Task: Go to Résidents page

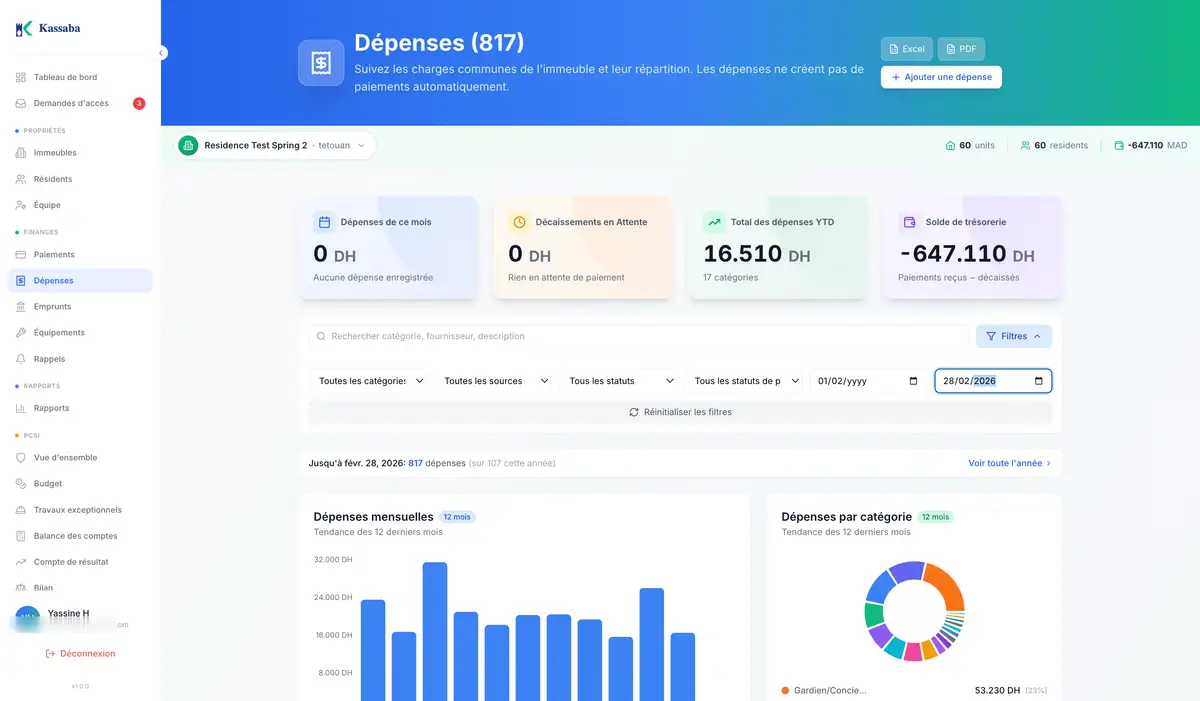Action: (80, 179)
